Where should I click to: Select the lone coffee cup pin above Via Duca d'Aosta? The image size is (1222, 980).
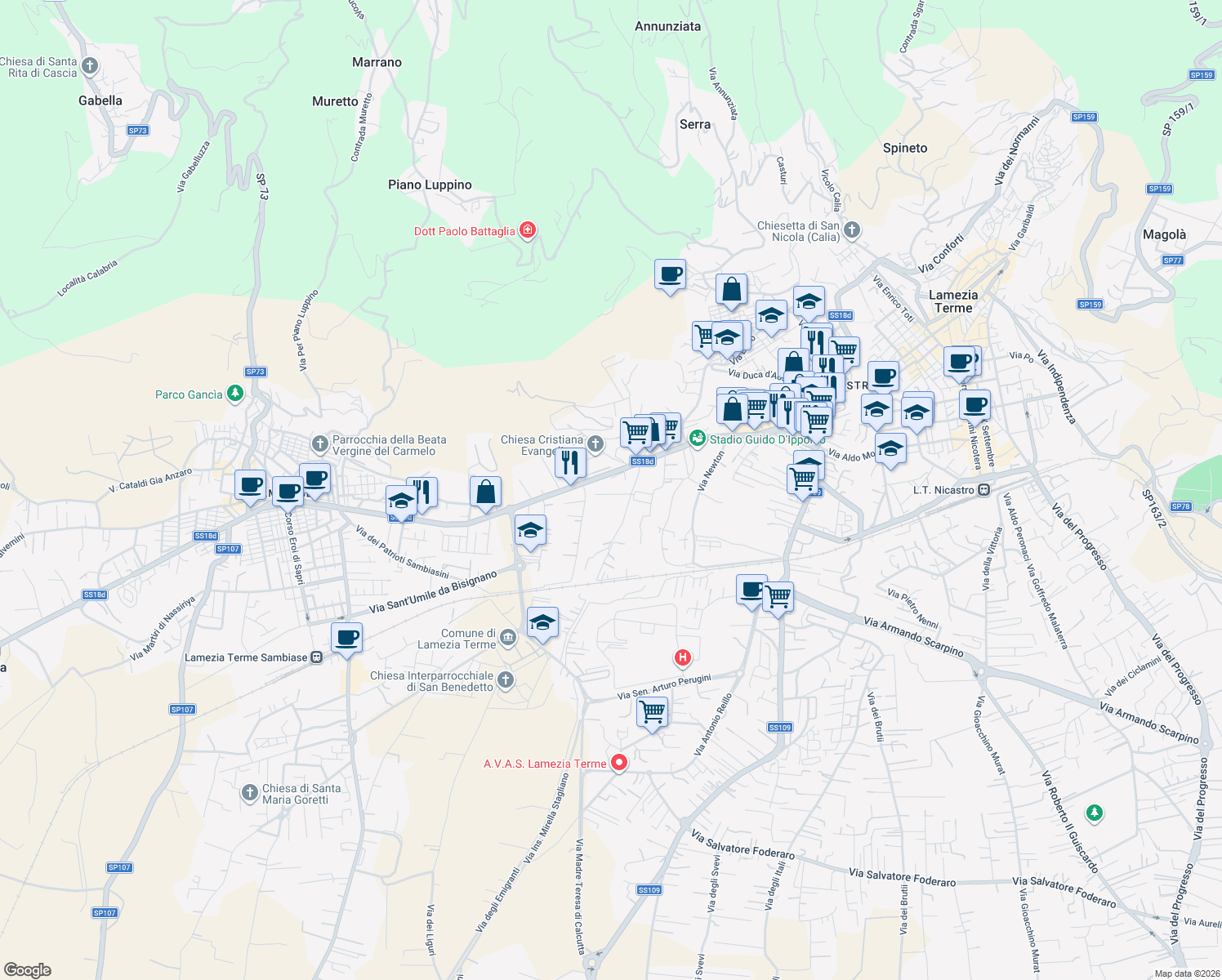point(671,275)
